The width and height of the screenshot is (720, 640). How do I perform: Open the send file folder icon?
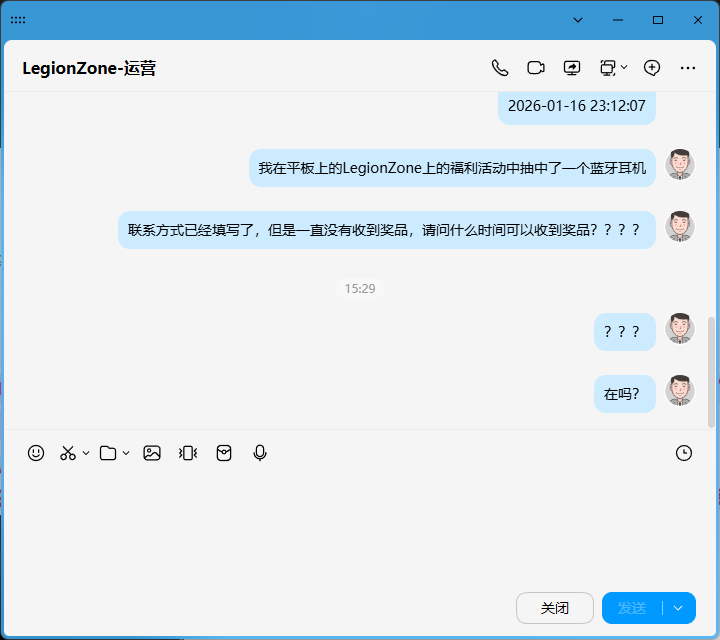pos(108,453)
